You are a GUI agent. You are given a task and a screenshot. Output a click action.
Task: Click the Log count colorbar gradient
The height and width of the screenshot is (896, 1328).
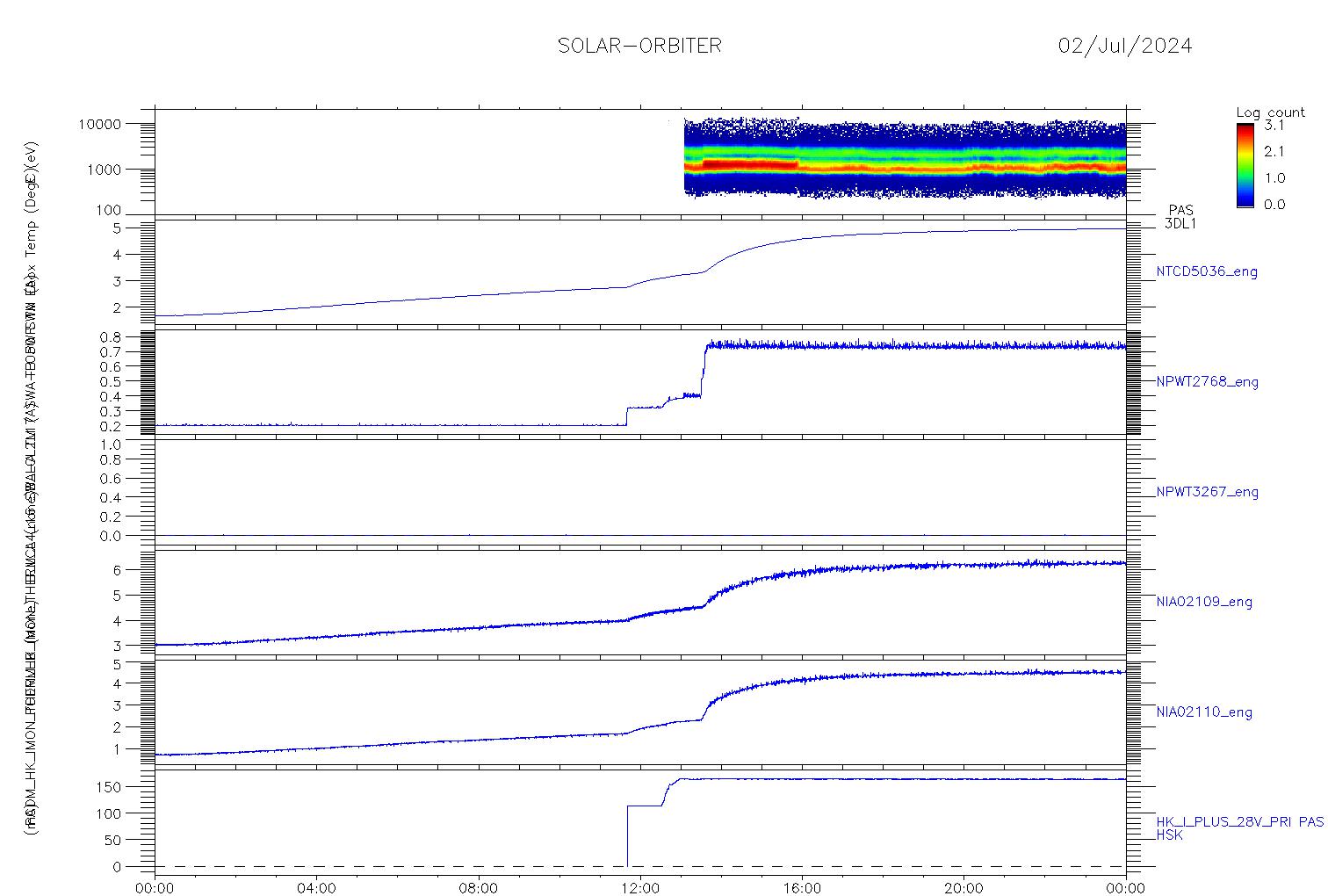click(1245, 164)
